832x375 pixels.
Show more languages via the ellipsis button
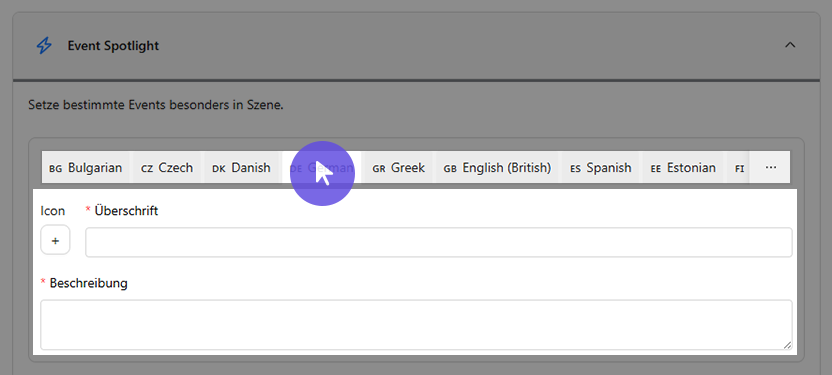(771, 168)
